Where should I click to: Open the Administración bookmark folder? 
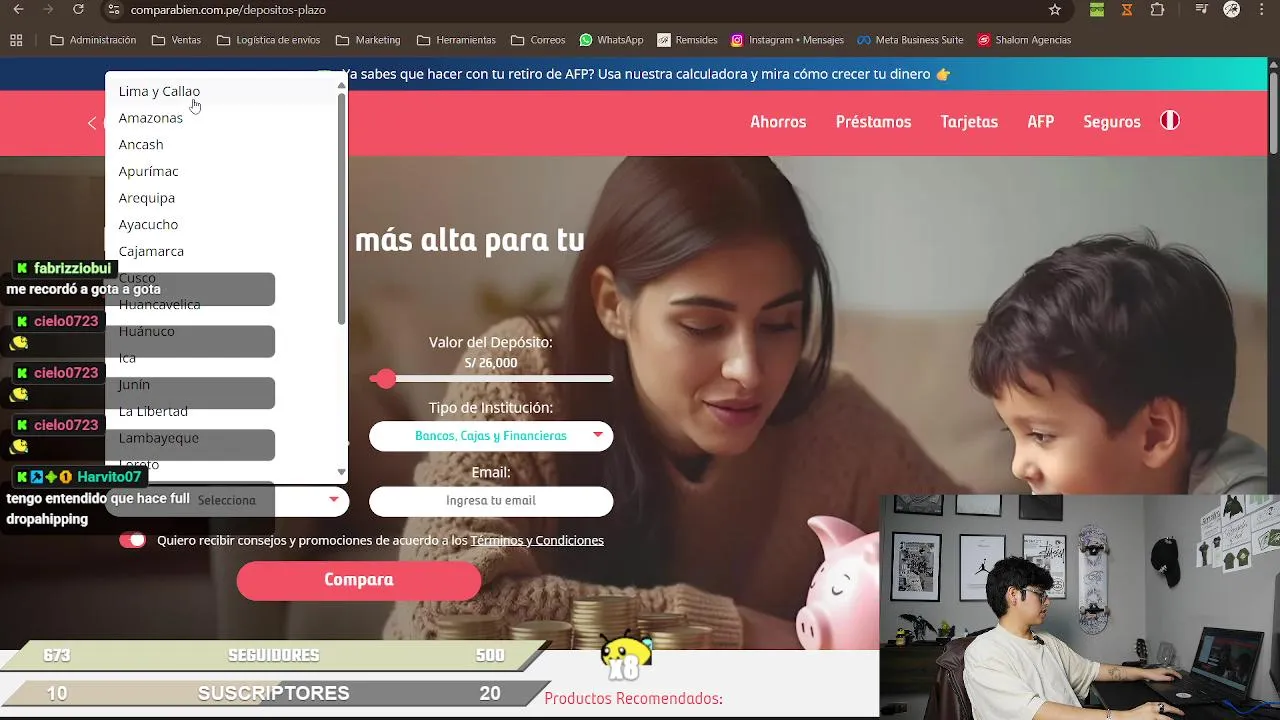[x=93, y=40]
